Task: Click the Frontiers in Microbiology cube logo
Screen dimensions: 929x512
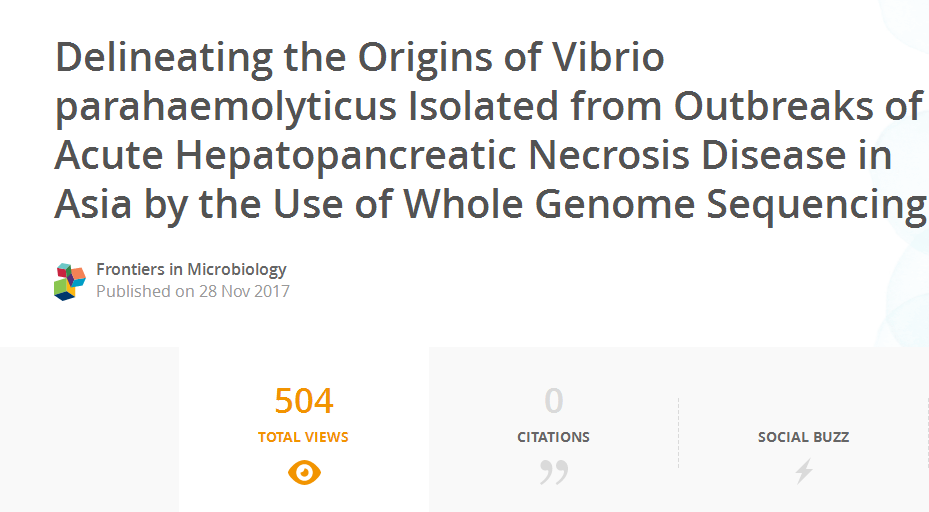Action: pos(70,281)
